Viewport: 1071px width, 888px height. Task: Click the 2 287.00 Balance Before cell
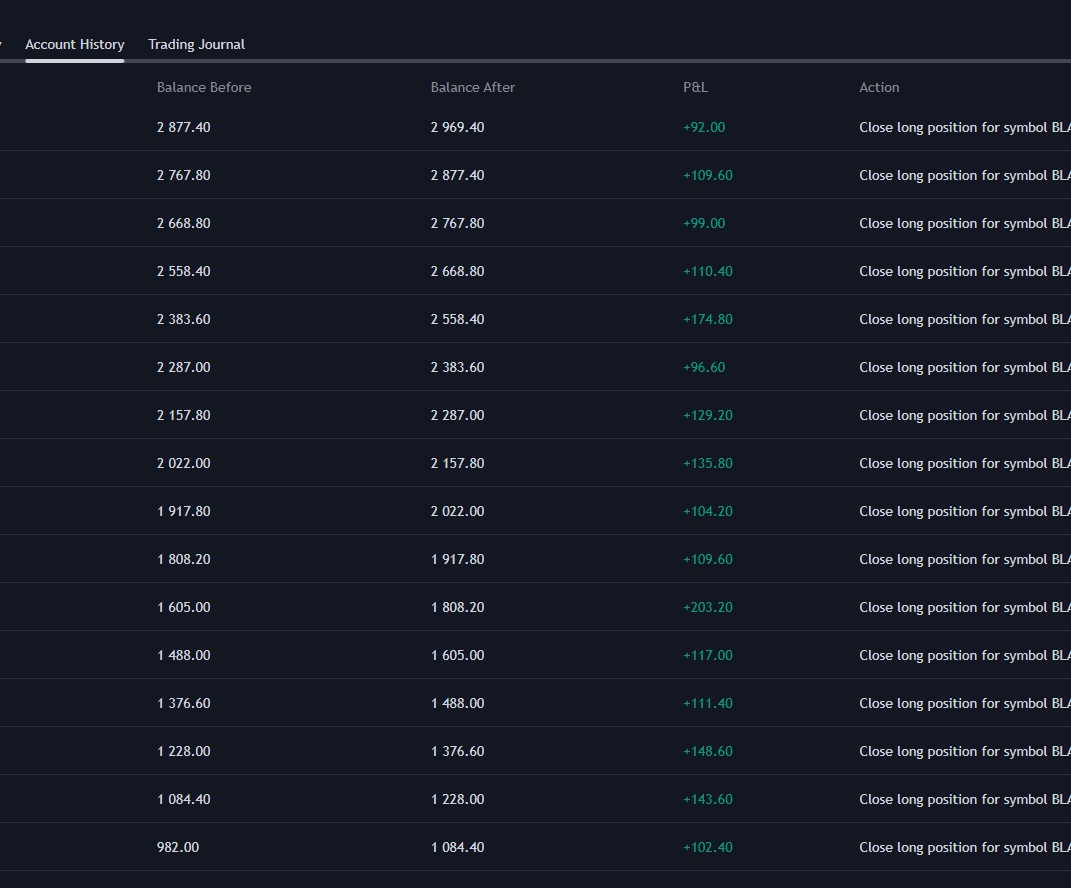(x=184, y=367)
